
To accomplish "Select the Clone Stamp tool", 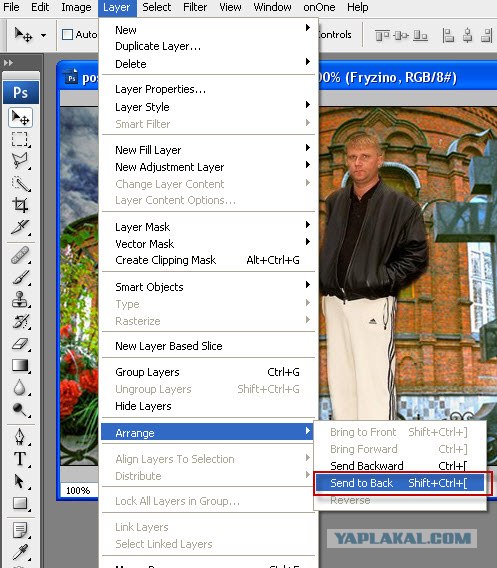I will click(20, 300).
